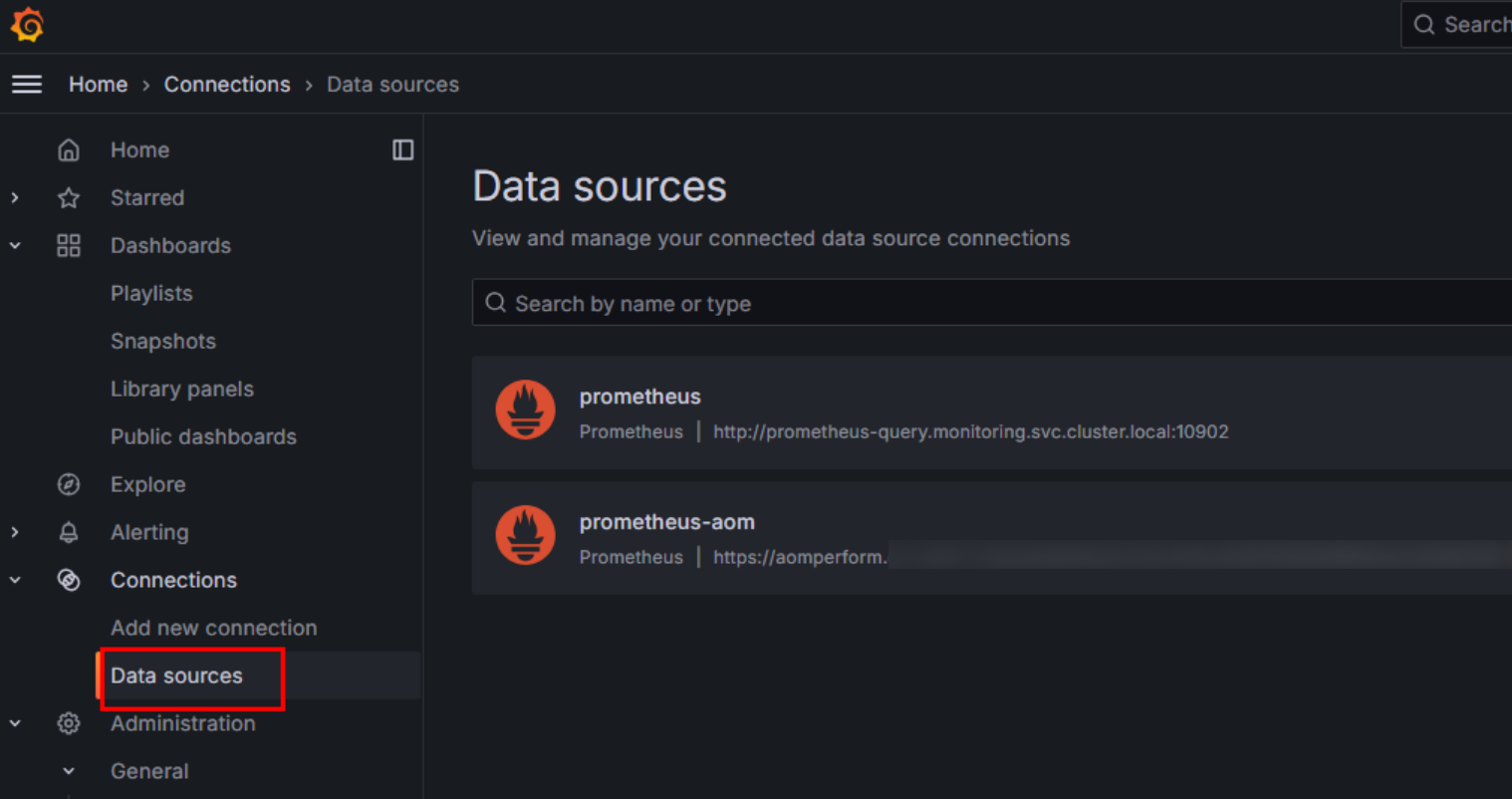Viewport: 1512px width, 799px height.
Task: Click the magnifier icon in top Search box
Action: pyautogui.click(x=1424, y=25)
